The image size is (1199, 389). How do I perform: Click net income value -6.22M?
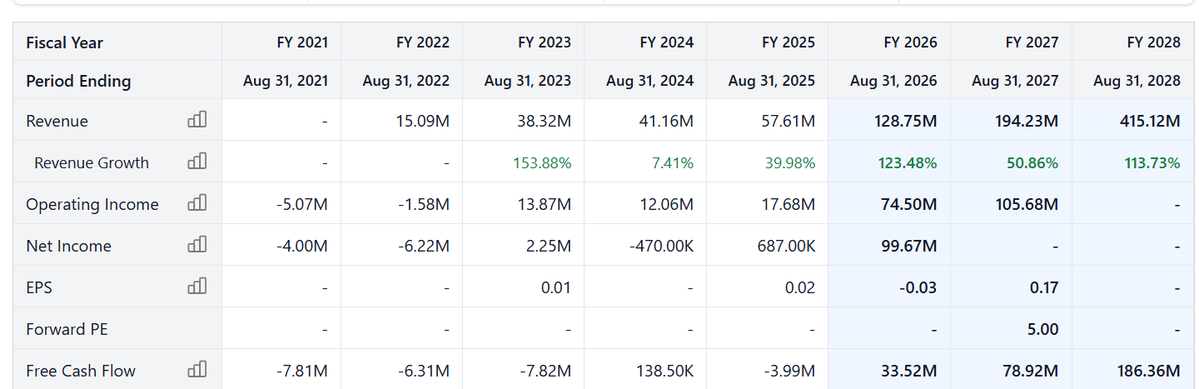tap(424, 246)
